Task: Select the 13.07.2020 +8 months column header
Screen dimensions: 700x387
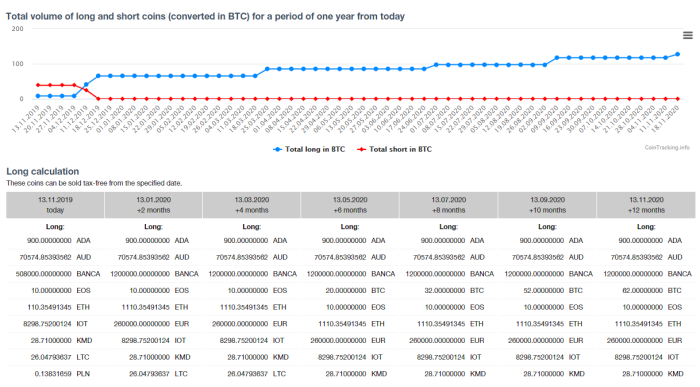Action: click(x=449, y=205)
